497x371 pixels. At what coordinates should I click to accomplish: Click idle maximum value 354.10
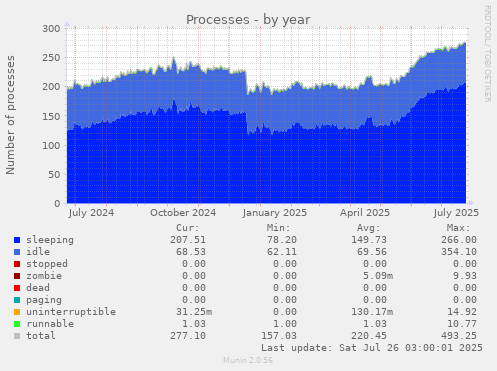click(x=459, y=252)
